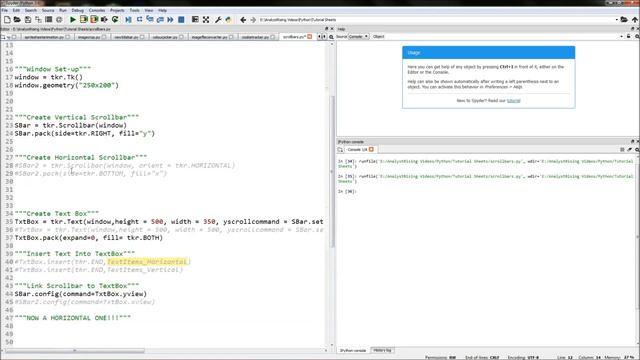Expand working directory path dropdown arrow
This screenshot has width=640, height=360.
pos(616,20)
